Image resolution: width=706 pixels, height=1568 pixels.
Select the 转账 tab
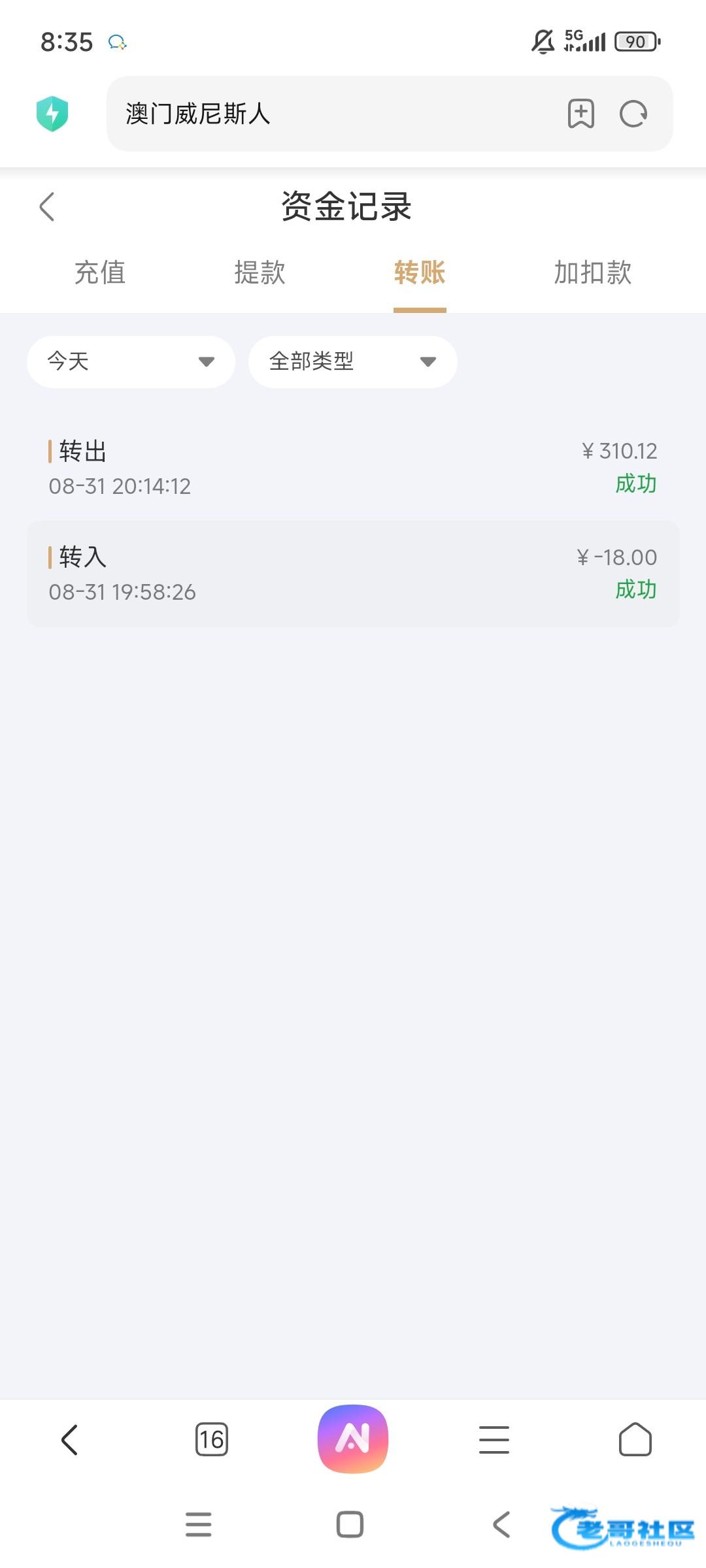[x=420, y=272]
